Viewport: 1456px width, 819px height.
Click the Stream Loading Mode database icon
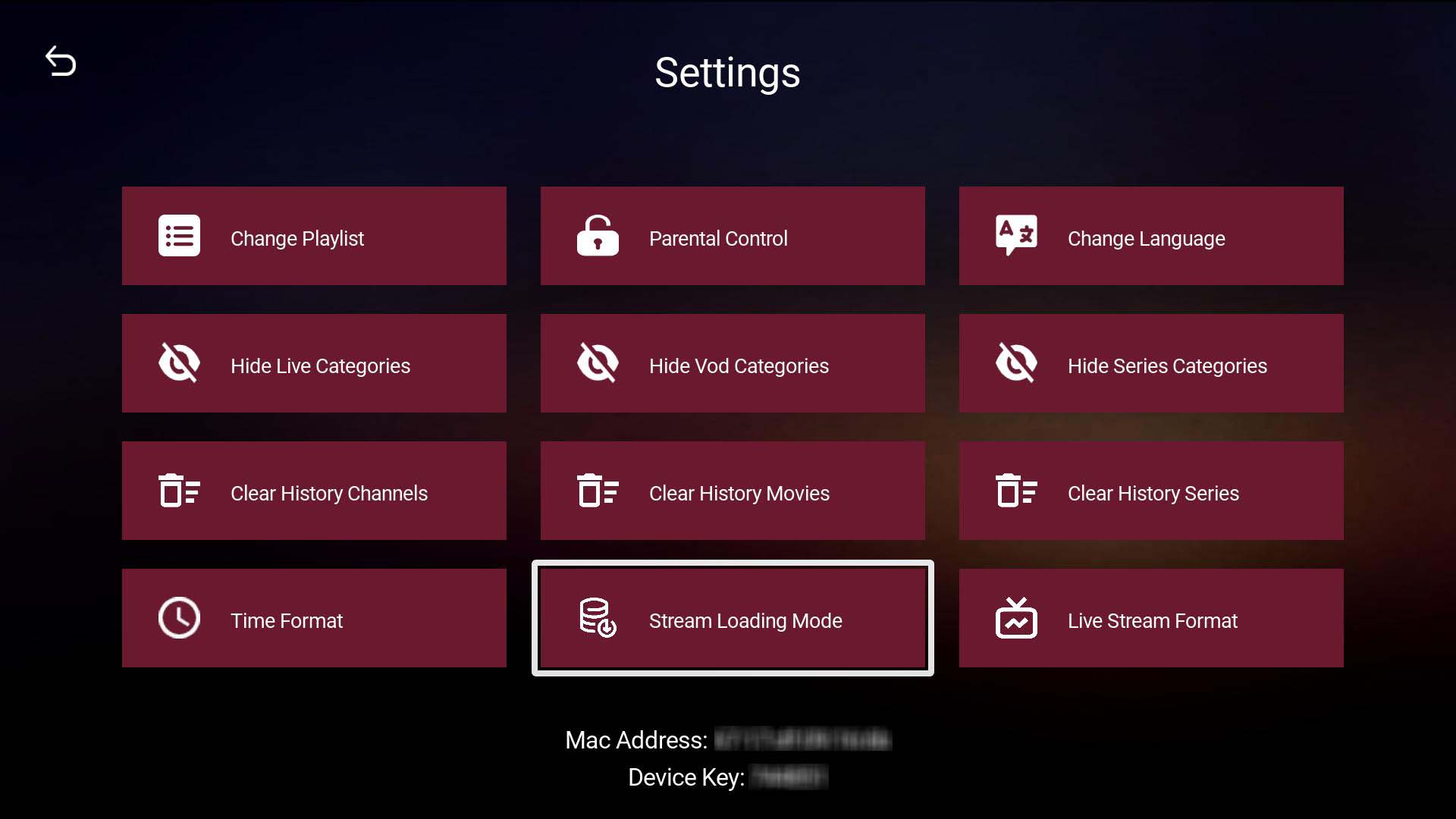(598, 618)
